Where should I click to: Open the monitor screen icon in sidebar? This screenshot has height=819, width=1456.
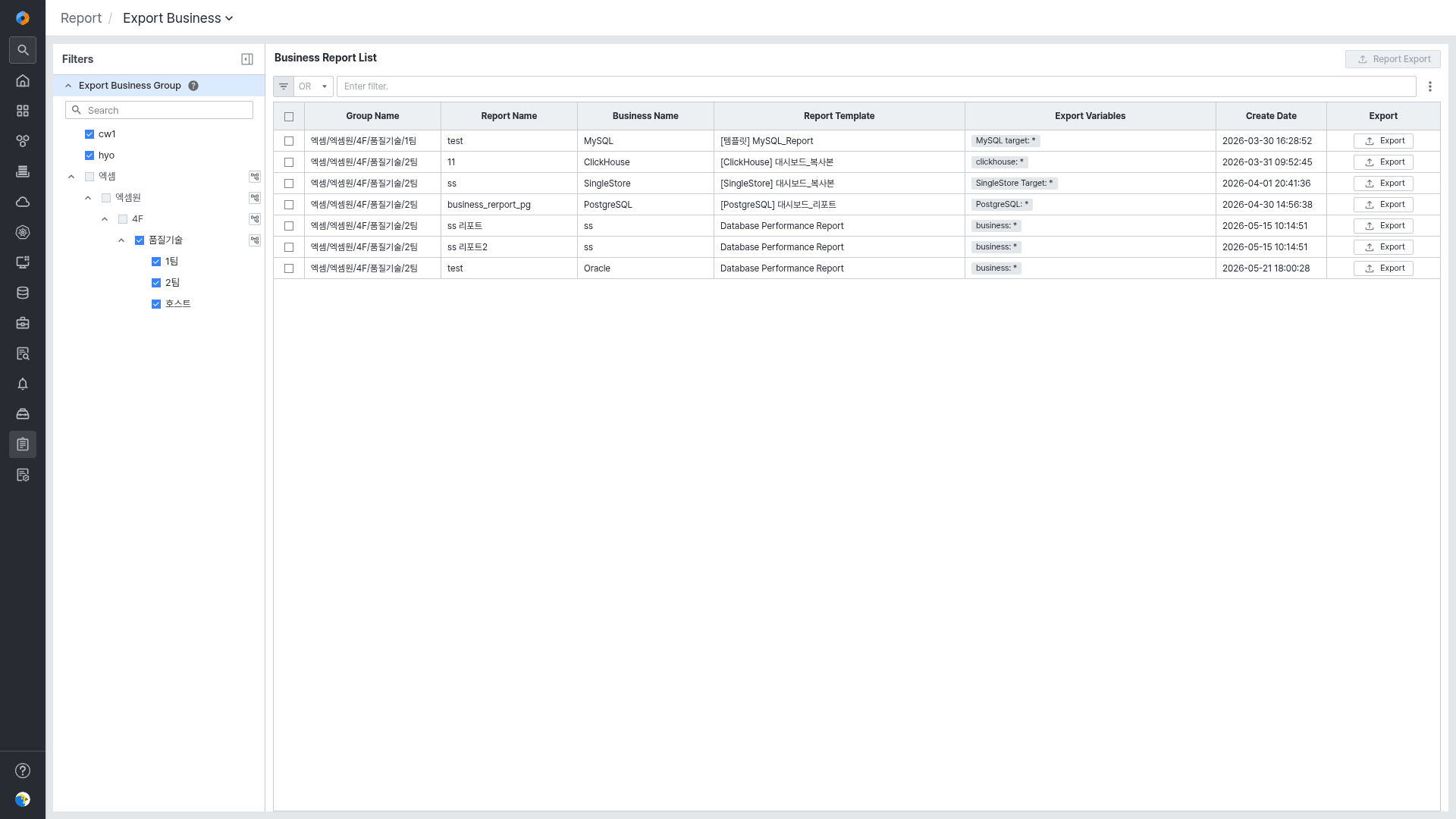[x=23, y=262]
